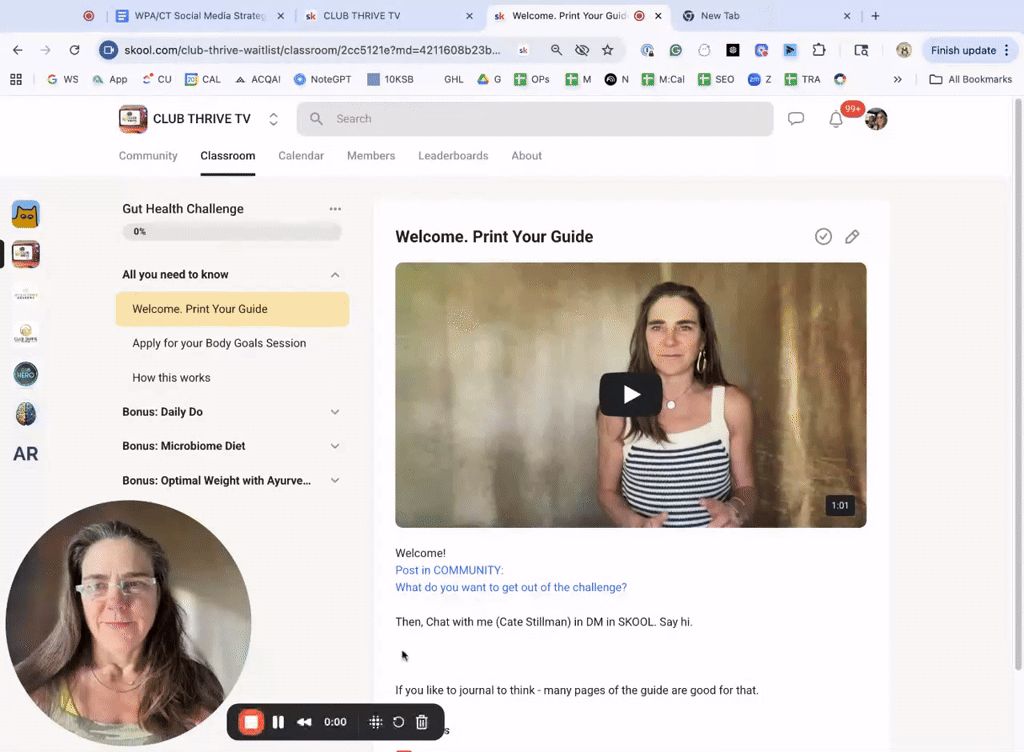Toggle the crossed-eye tracking icon in the address bar
This screenshot has height=752, width=1024.
coord(582,50)
